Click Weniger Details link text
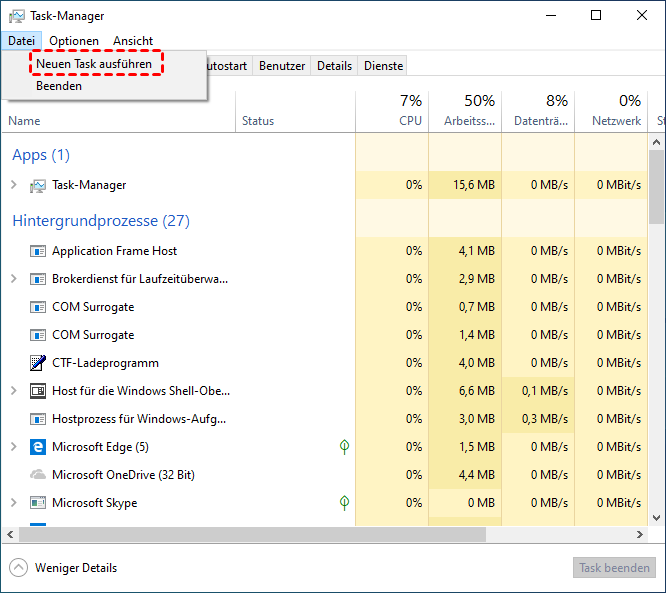Image resolution: width=666 pixels, height=593 pixels. point(76,568)
